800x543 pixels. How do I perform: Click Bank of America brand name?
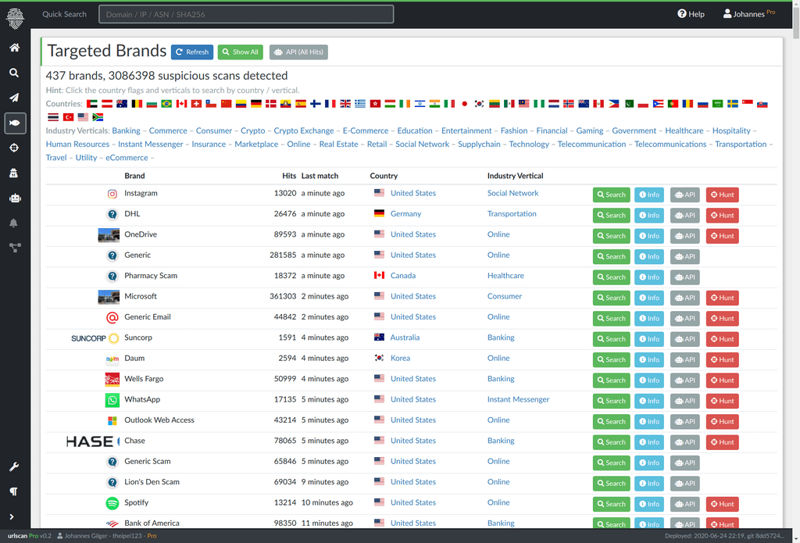[152, 523]
